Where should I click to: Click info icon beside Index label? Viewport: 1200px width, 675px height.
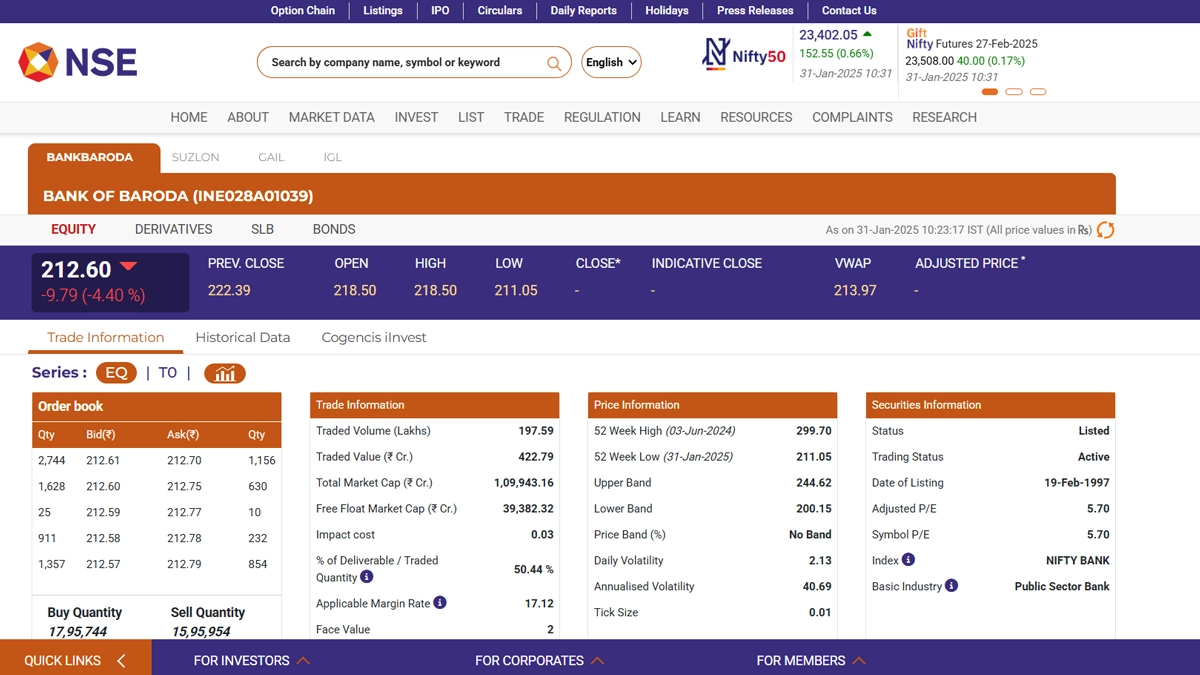click(908, 560)
